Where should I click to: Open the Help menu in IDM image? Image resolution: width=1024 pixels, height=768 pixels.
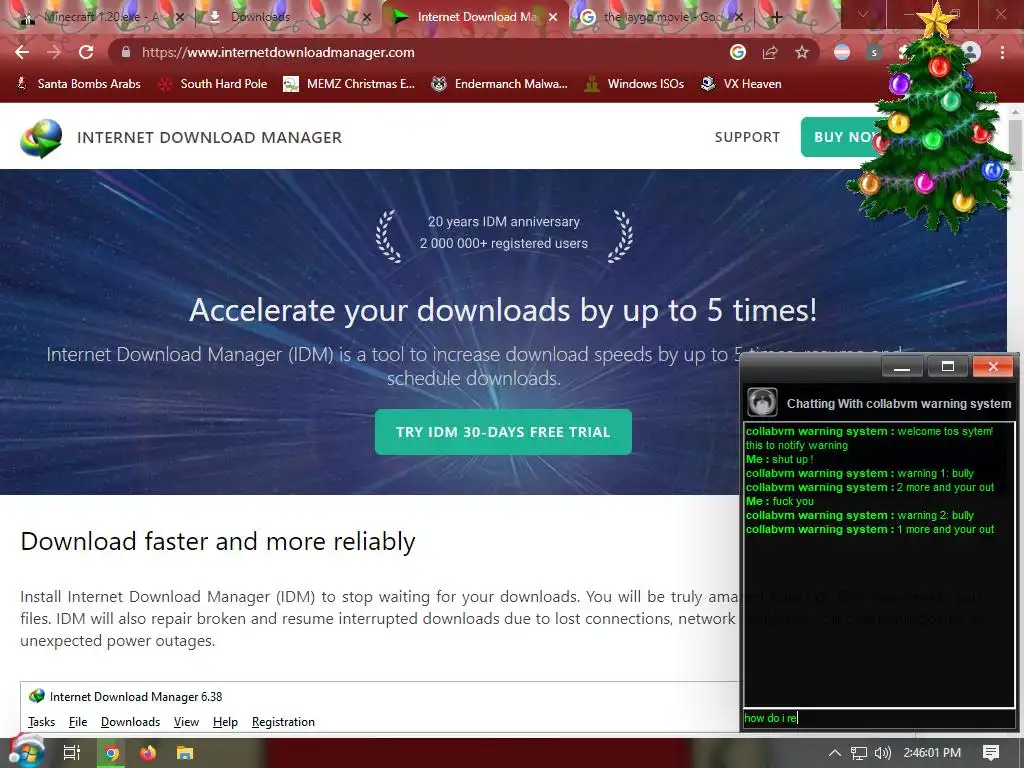click(x=225, y=722)
